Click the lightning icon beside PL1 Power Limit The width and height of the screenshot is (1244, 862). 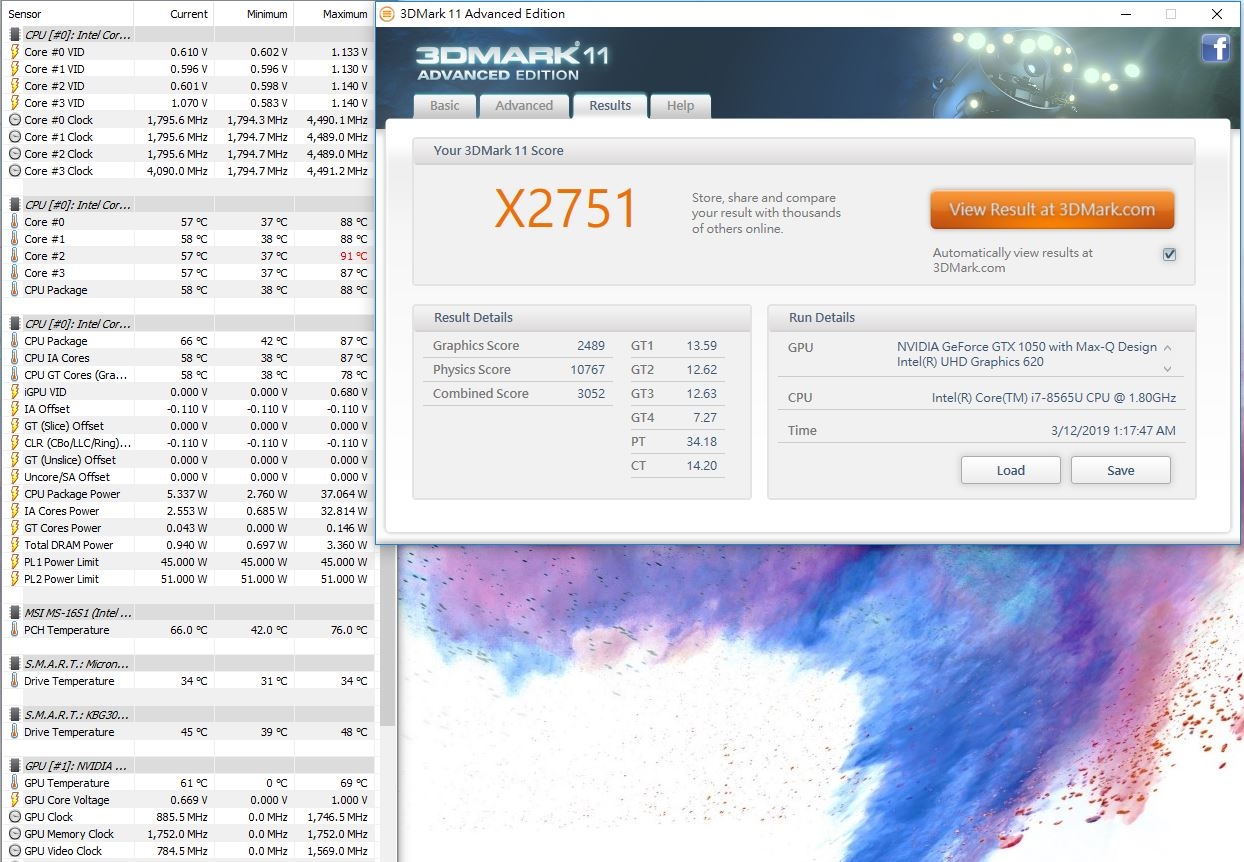coord(15,562)
